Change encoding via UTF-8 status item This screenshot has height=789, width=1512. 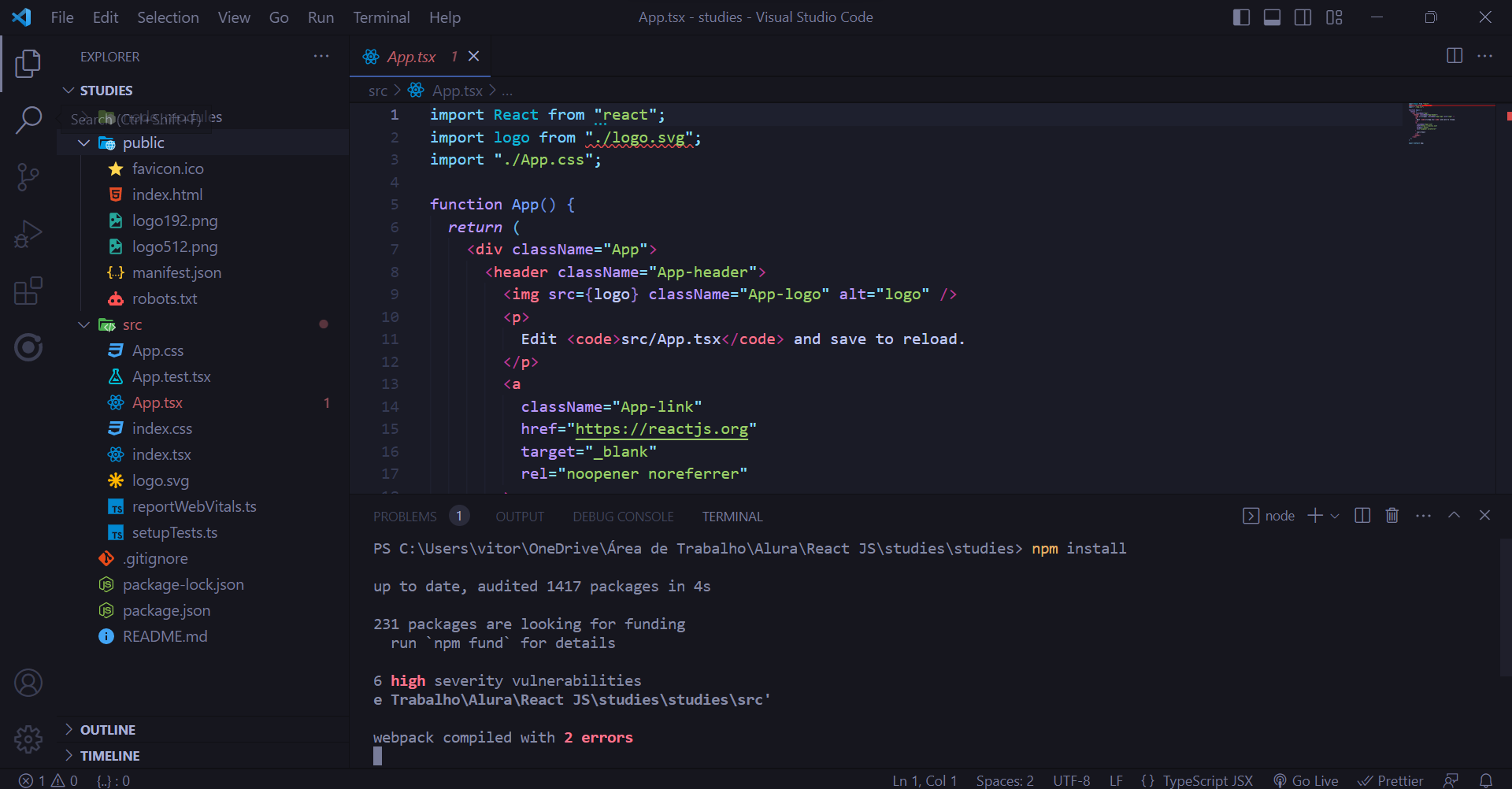(x=1072, y=780)
